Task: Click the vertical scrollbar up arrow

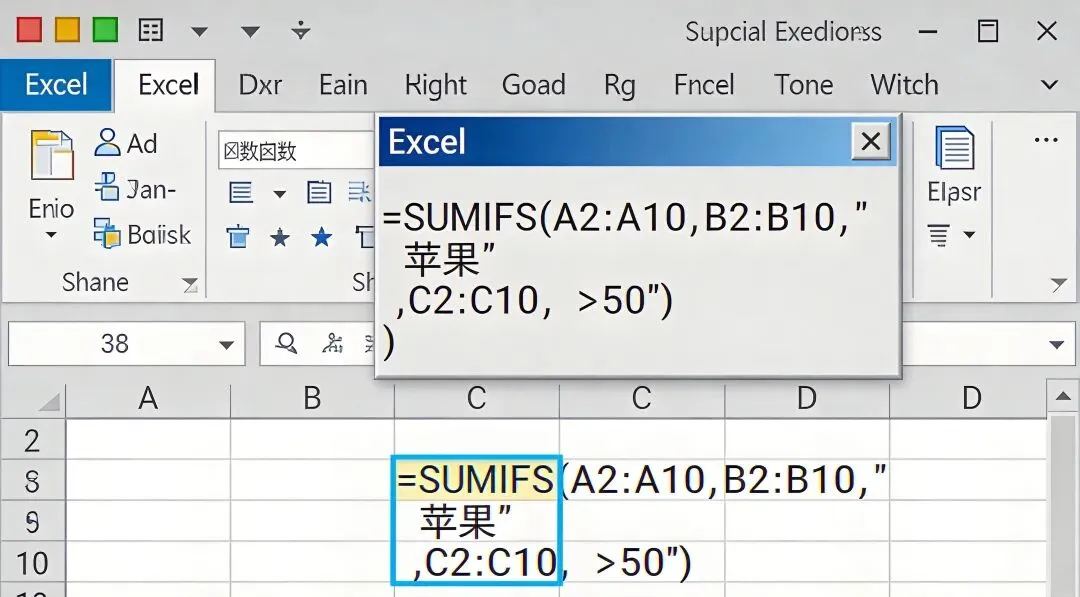Action: click(x=1062, y=397)
